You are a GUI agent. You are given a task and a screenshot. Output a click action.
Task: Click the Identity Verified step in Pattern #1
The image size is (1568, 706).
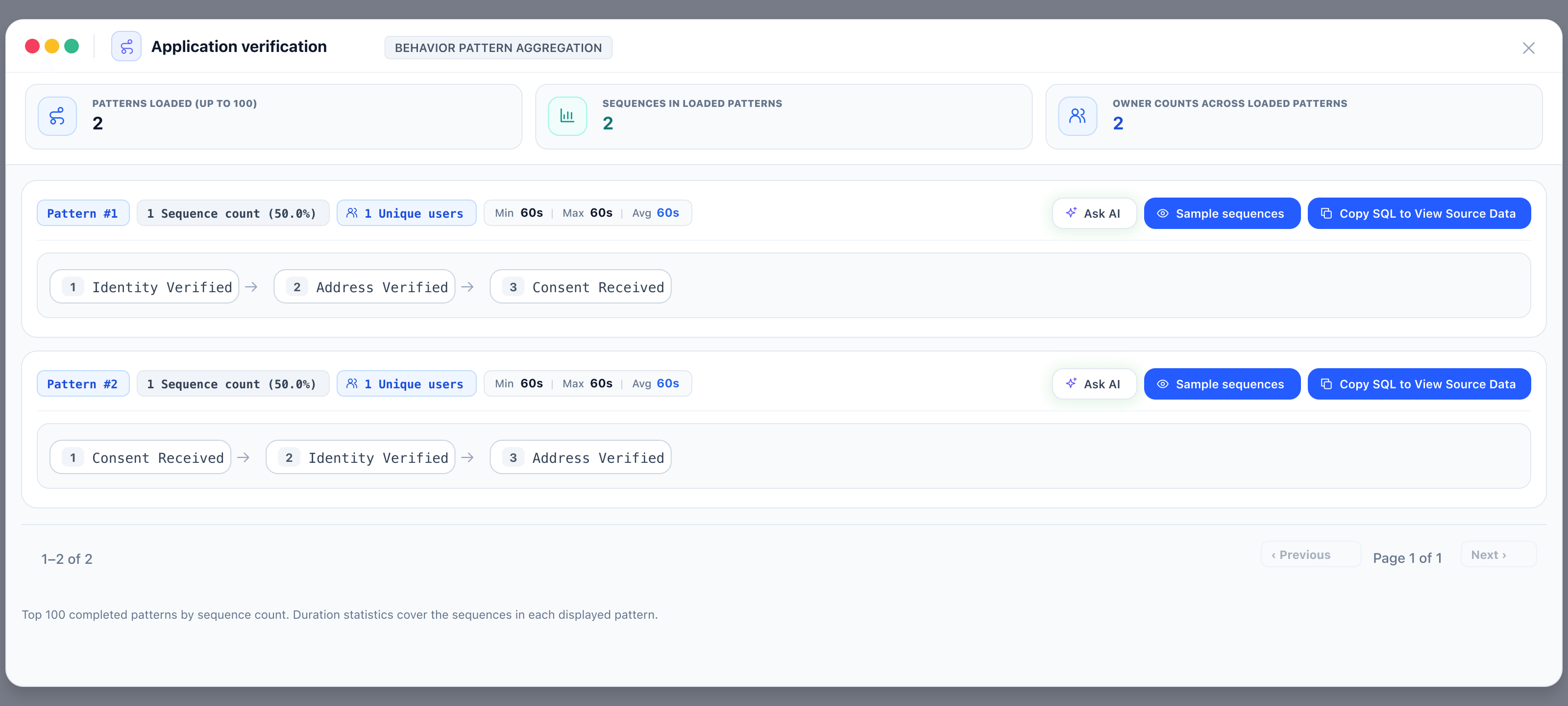(144, 286)
